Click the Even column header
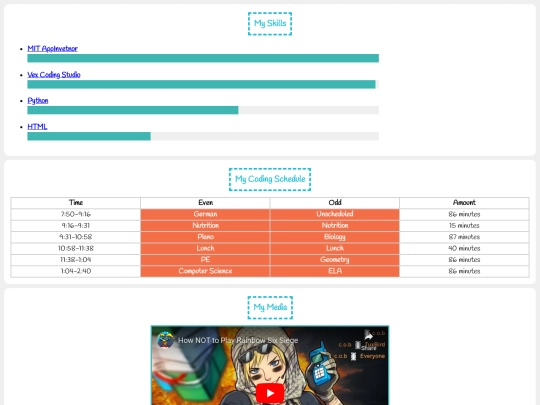This screenshot has width=540, height=405. tap(205, 202)
